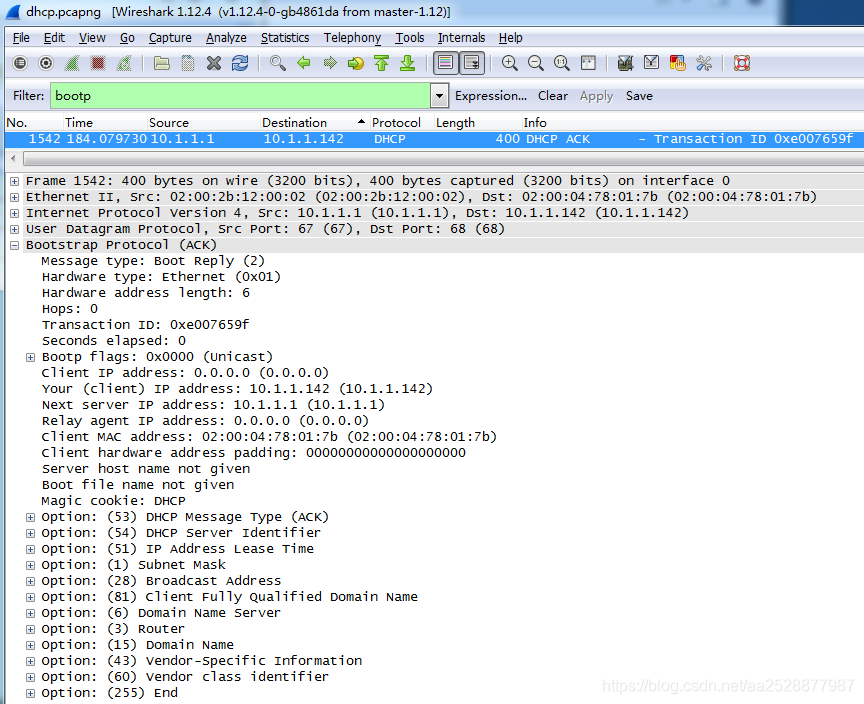Stop the running capture (red square)

tap(98, 63)
